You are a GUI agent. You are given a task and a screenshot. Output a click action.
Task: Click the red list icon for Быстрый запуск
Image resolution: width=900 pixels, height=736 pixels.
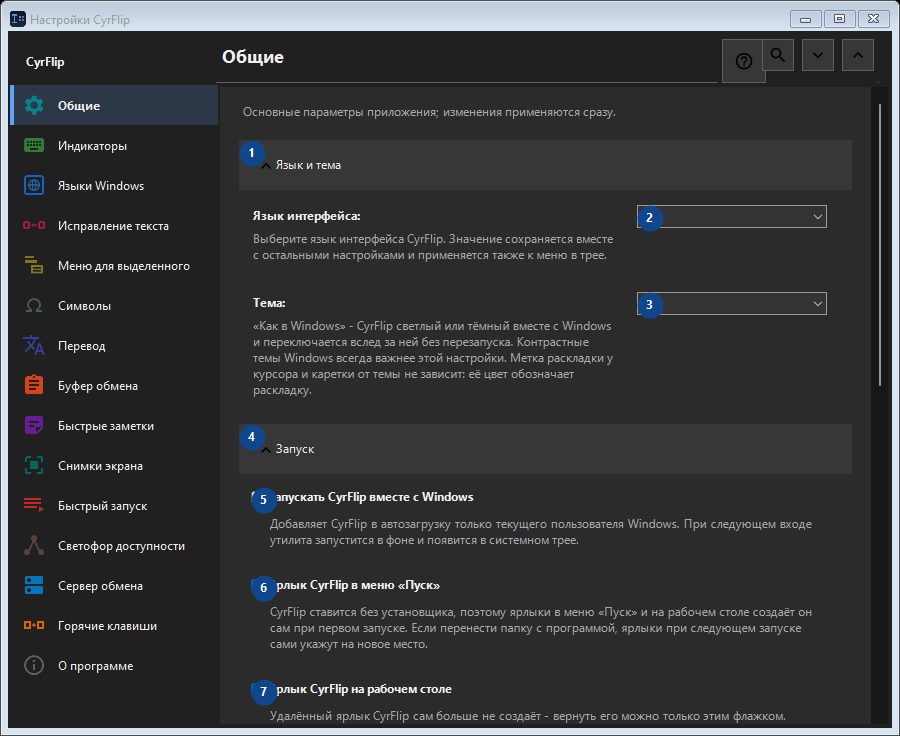coord(34,505)
